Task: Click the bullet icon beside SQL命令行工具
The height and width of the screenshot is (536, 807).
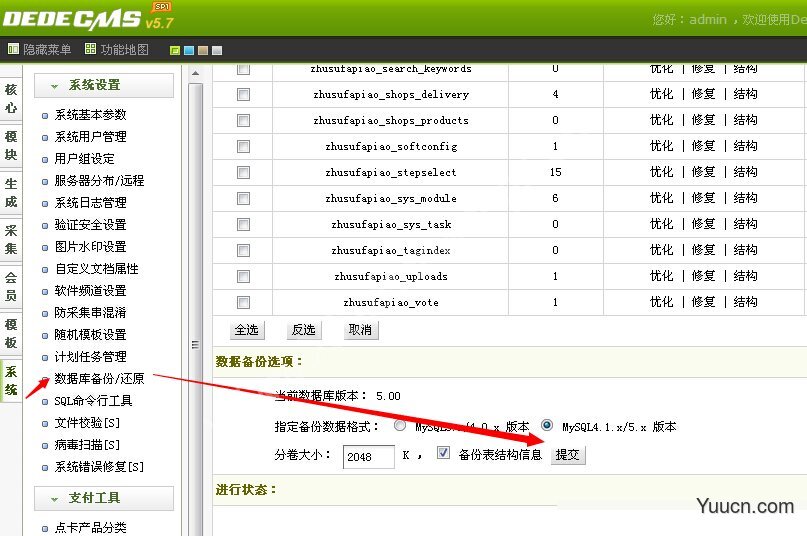Action: [45, 402]
